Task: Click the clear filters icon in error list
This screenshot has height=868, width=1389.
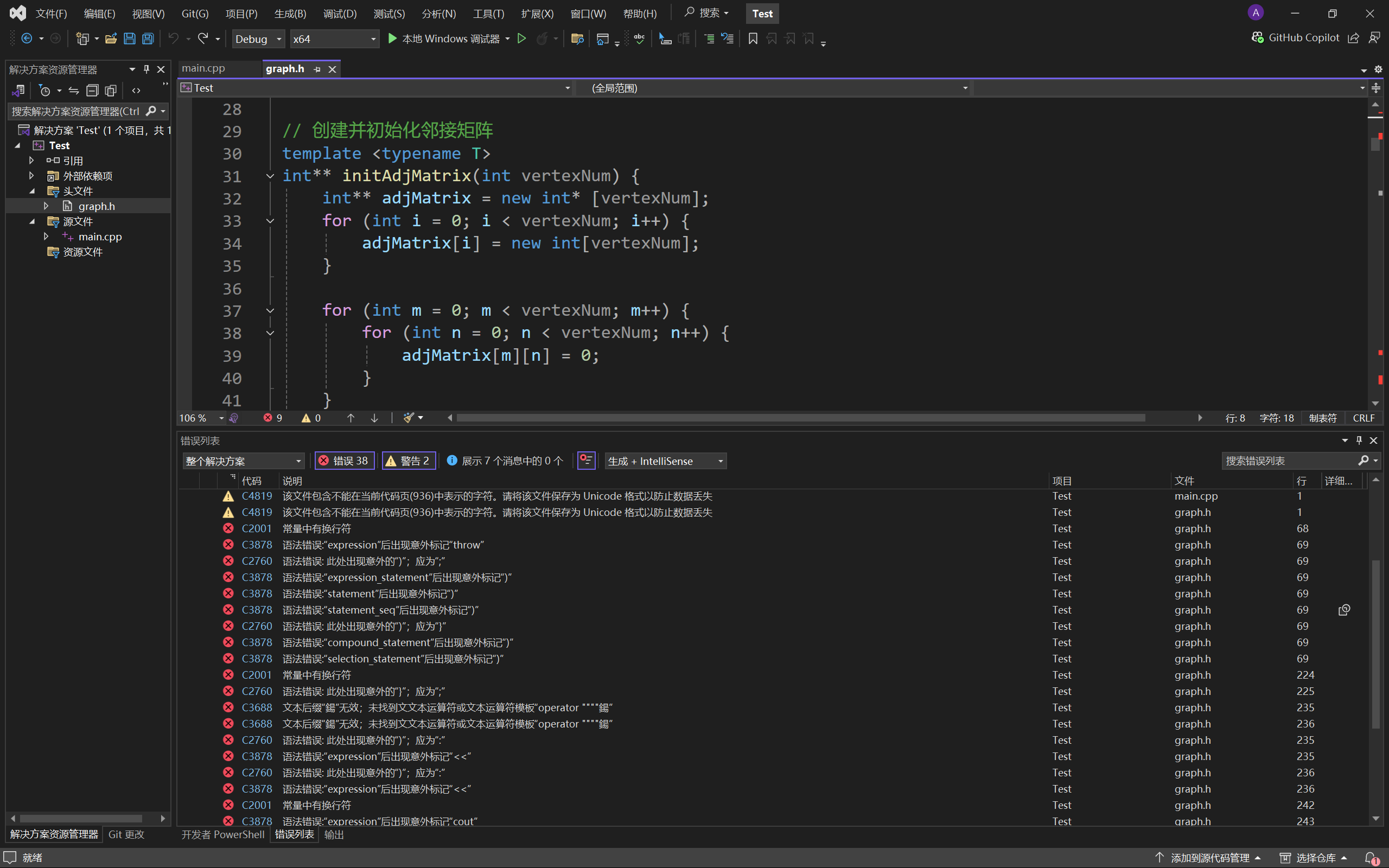Action: (586, 461)
